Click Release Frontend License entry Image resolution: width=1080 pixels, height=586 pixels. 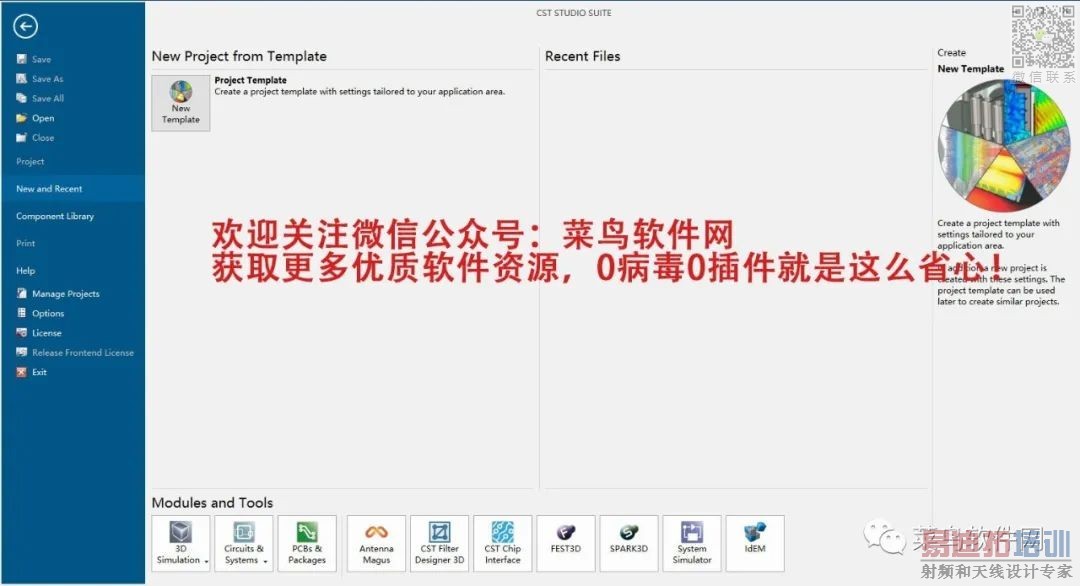tap(83, 352)
